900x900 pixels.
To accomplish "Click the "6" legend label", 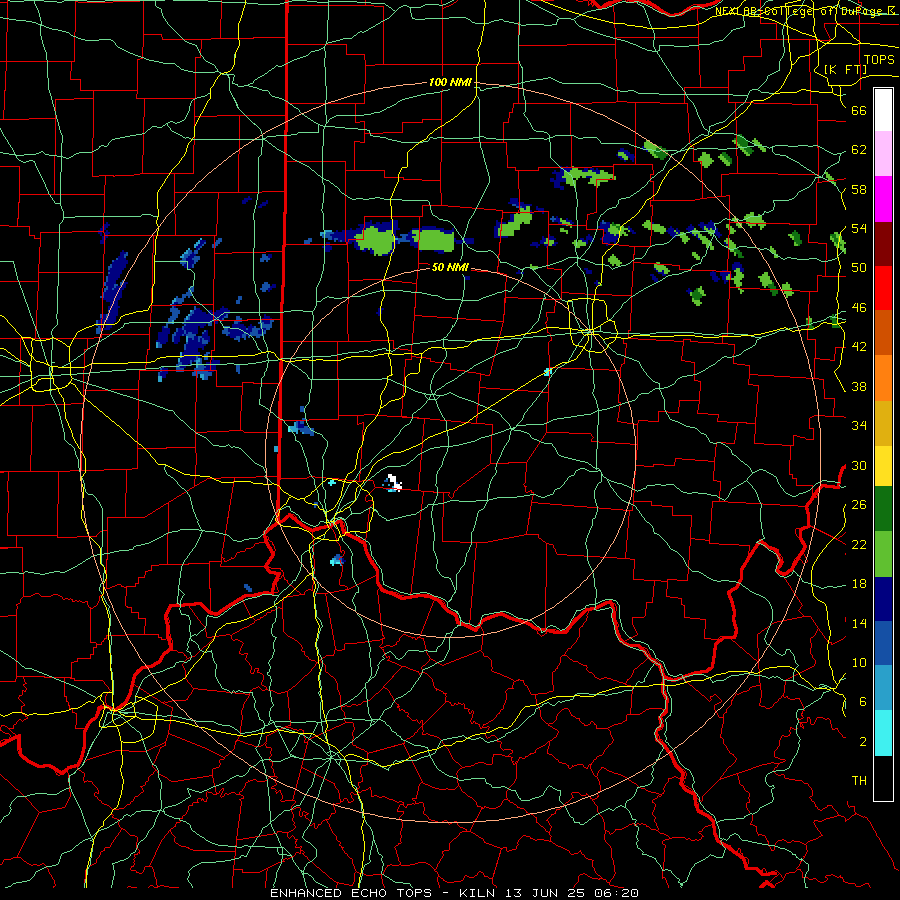I will click(x=862, y=702).
